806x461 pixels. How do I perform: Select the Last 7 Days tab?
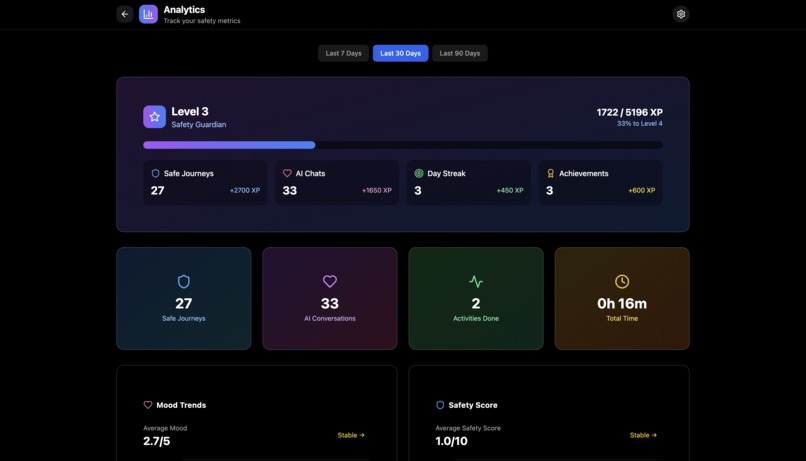click(343, 53)
